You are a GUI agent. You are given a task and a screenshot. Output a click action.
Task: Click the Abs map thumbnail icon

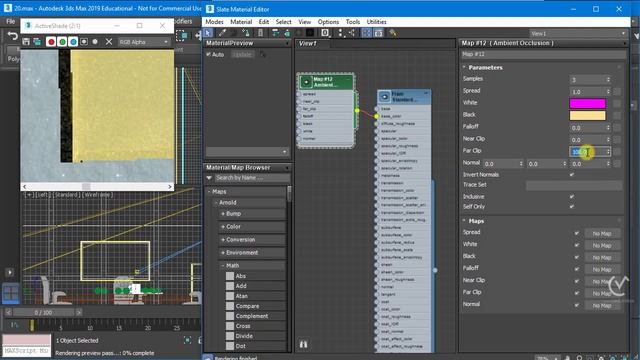(x=230, y=276)
